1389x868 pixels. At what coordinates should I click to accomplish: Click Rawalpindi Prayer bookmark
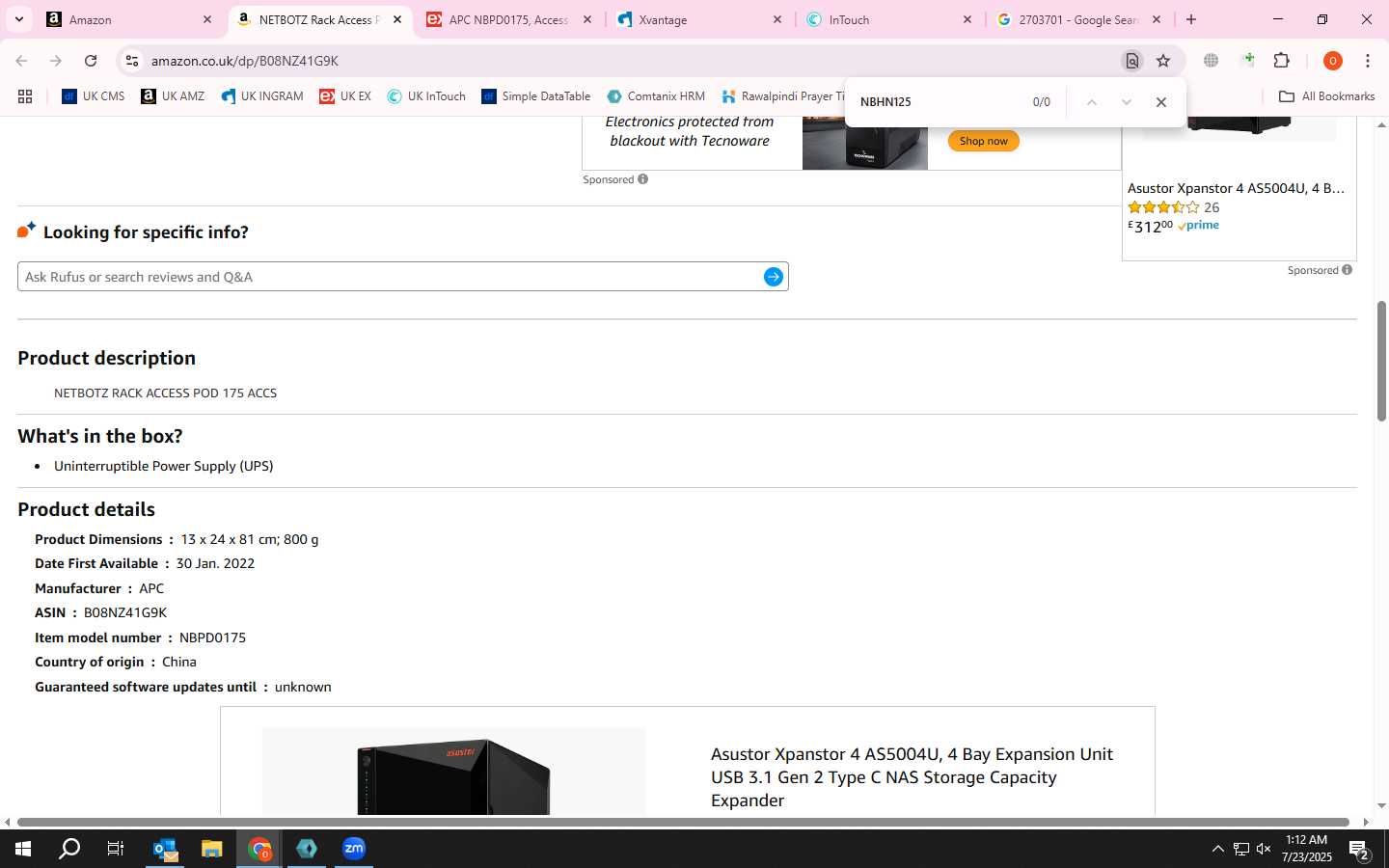783,96
